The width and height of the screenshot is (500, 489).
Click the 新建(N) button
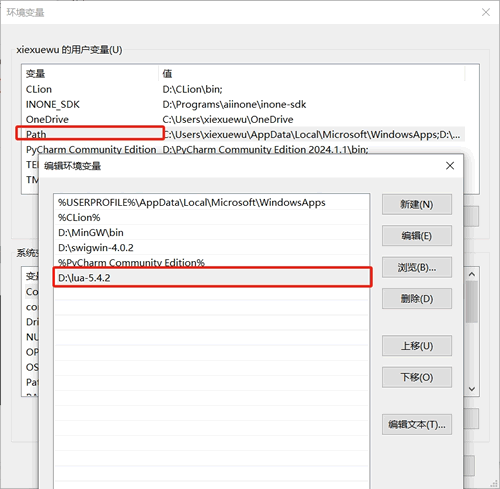click(417, 204)
